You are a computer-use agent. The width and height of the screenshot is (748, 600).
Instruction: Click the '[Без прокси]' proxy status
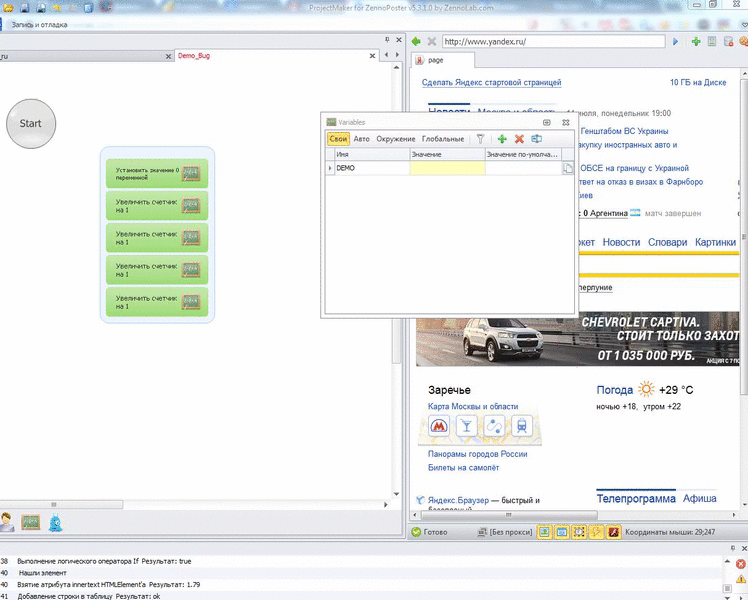click(x=505, y=532)
